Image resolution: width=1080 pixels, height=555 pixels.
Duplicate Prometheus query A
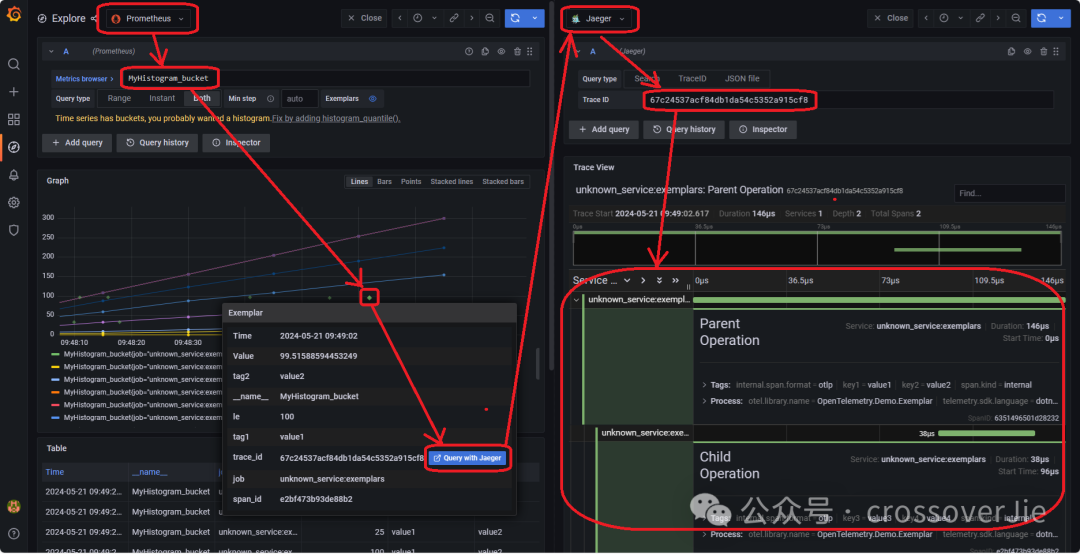point(485,51)
